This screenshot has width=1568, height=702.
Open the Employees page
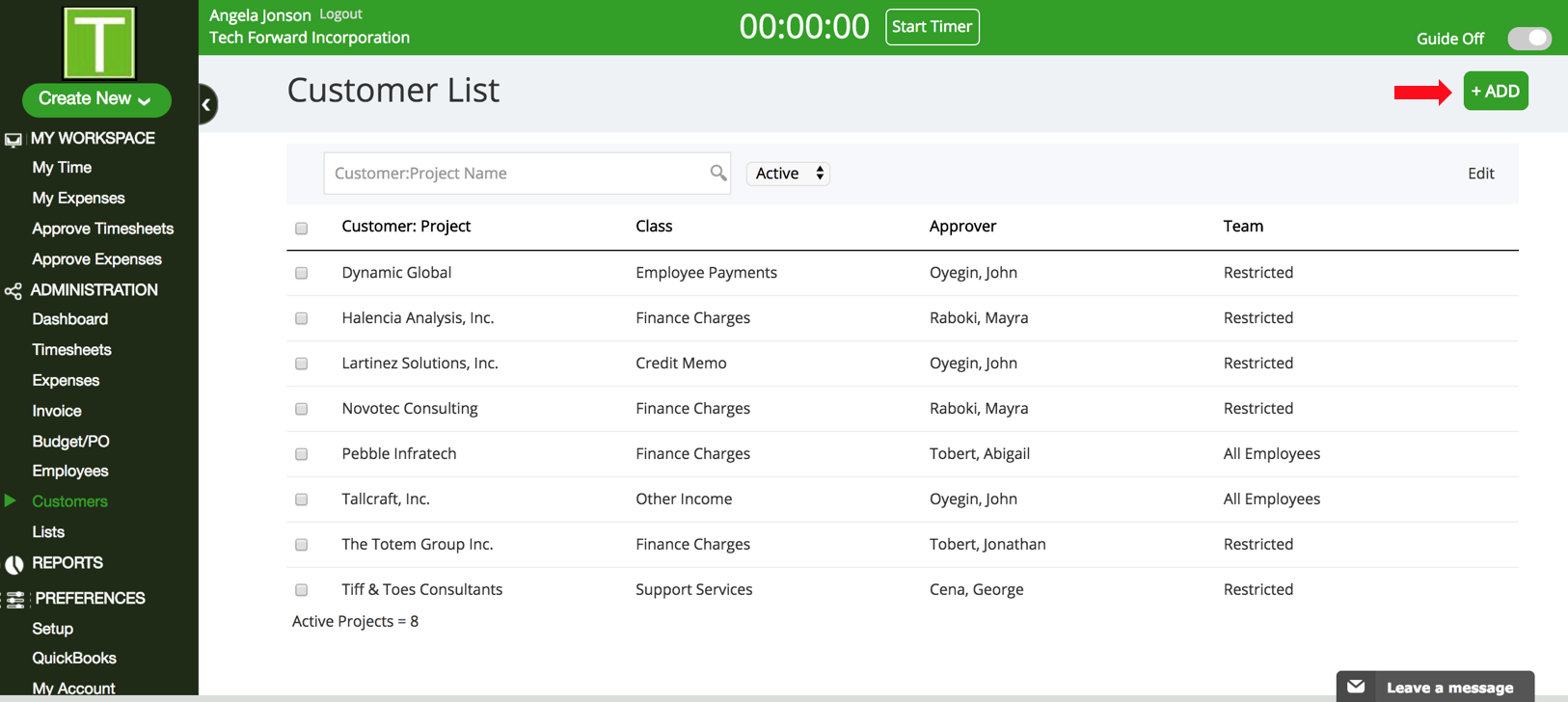tap(69, 472)
